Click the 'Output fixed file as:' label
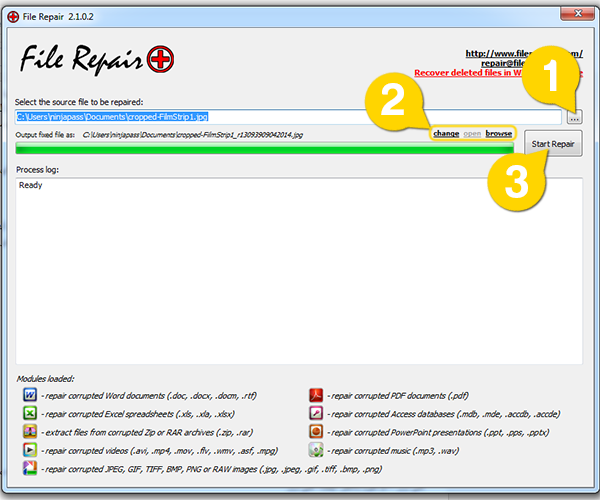The width and height of the screenshot is (600, 500). point(45,135)
